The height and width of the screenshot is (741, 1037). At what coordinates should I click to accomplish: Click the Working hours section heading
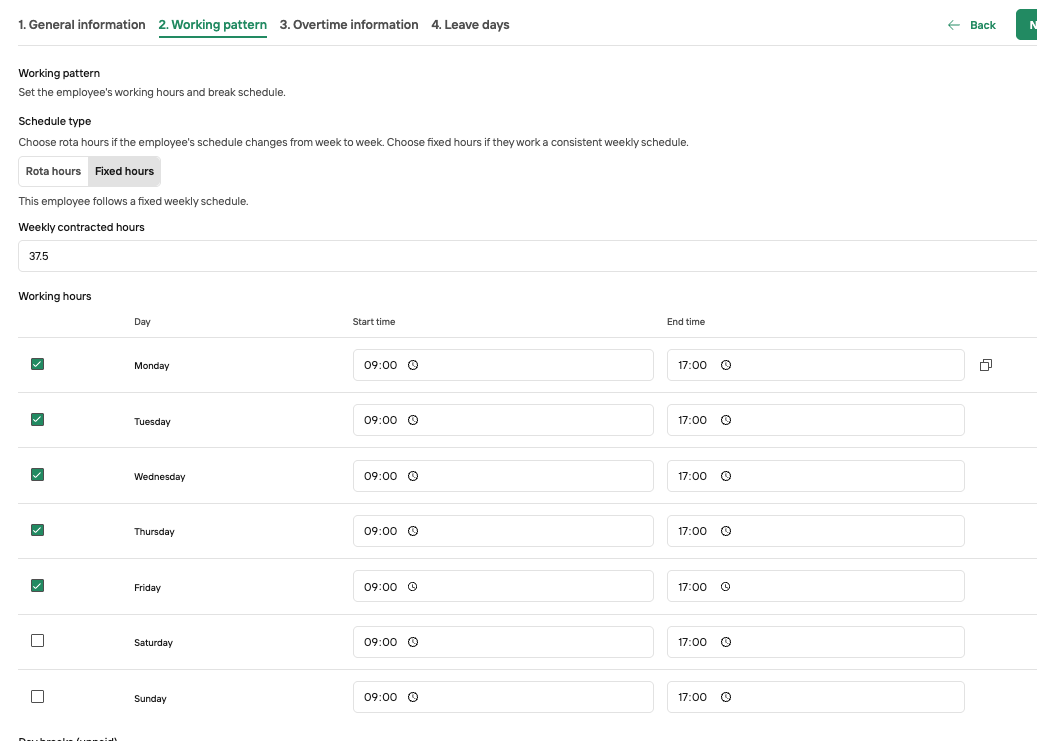[x=55, y=296]
